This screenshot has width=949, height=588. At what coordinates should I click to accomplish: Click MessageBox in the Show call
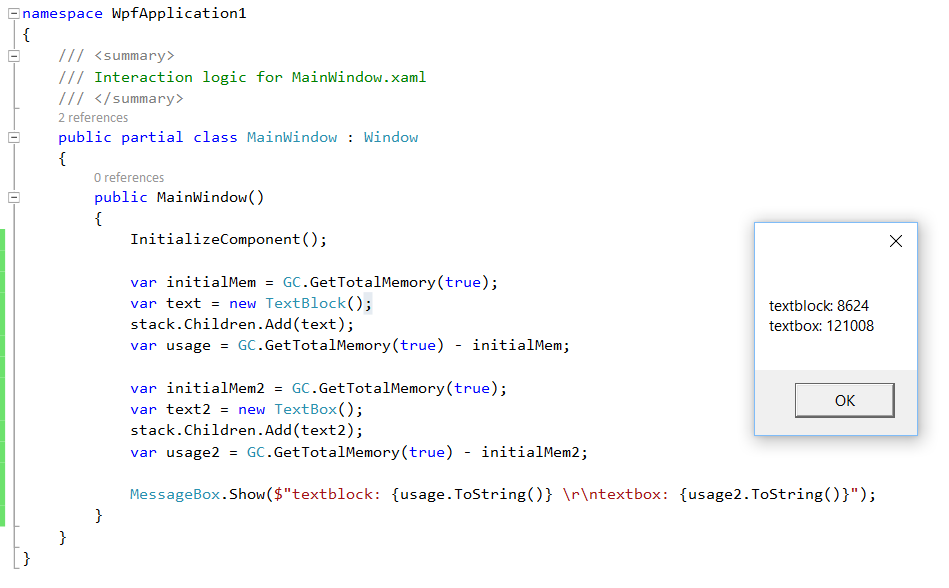coord(175,495)
